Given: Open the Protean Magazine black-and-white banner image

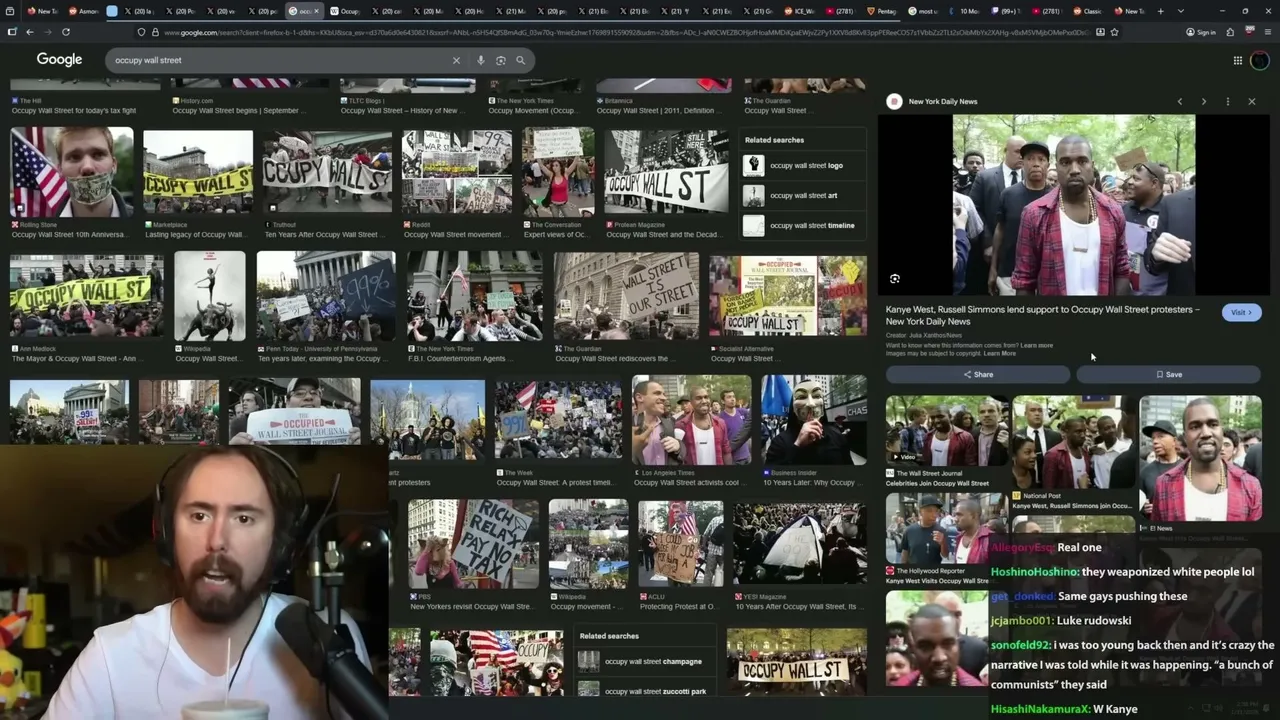Looking at the screenshot, I should [666, 172].
